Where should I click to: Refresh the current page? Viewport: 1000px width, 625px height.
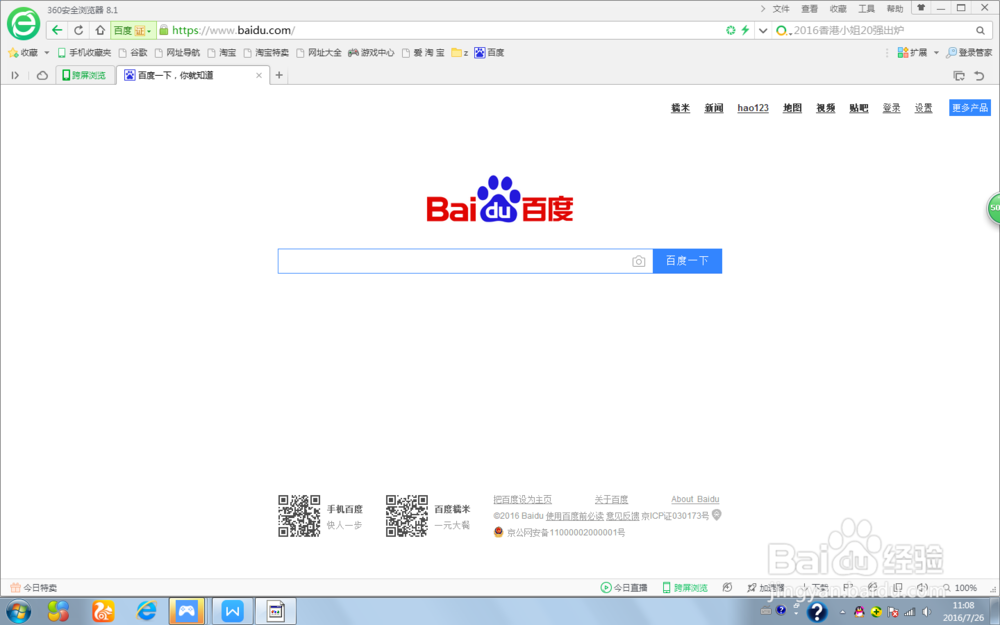[x=78, y=29]
